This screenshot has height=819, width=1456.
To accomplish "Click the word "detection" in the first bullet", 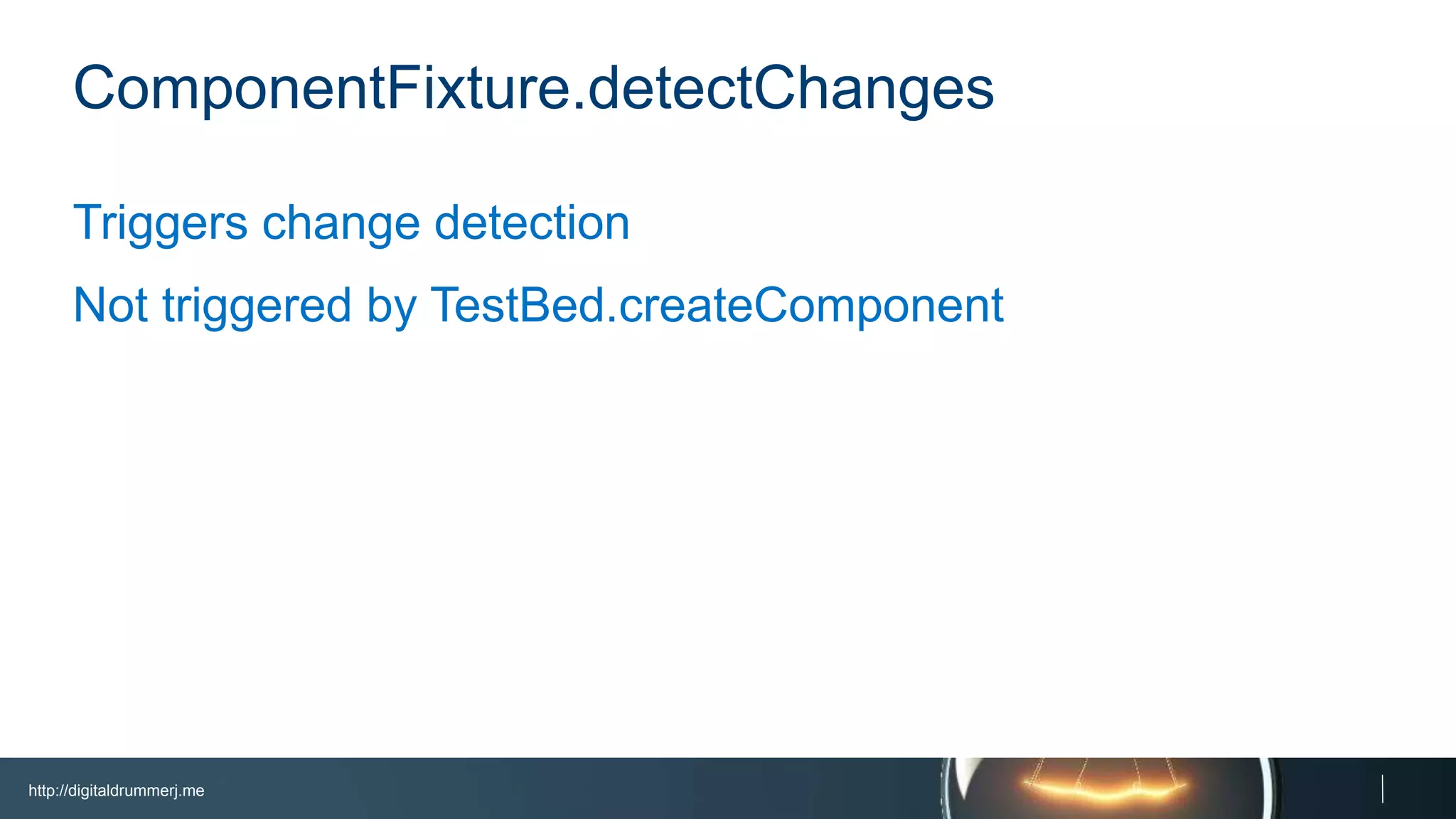I will pyautogui.click(x=532, y=223).
